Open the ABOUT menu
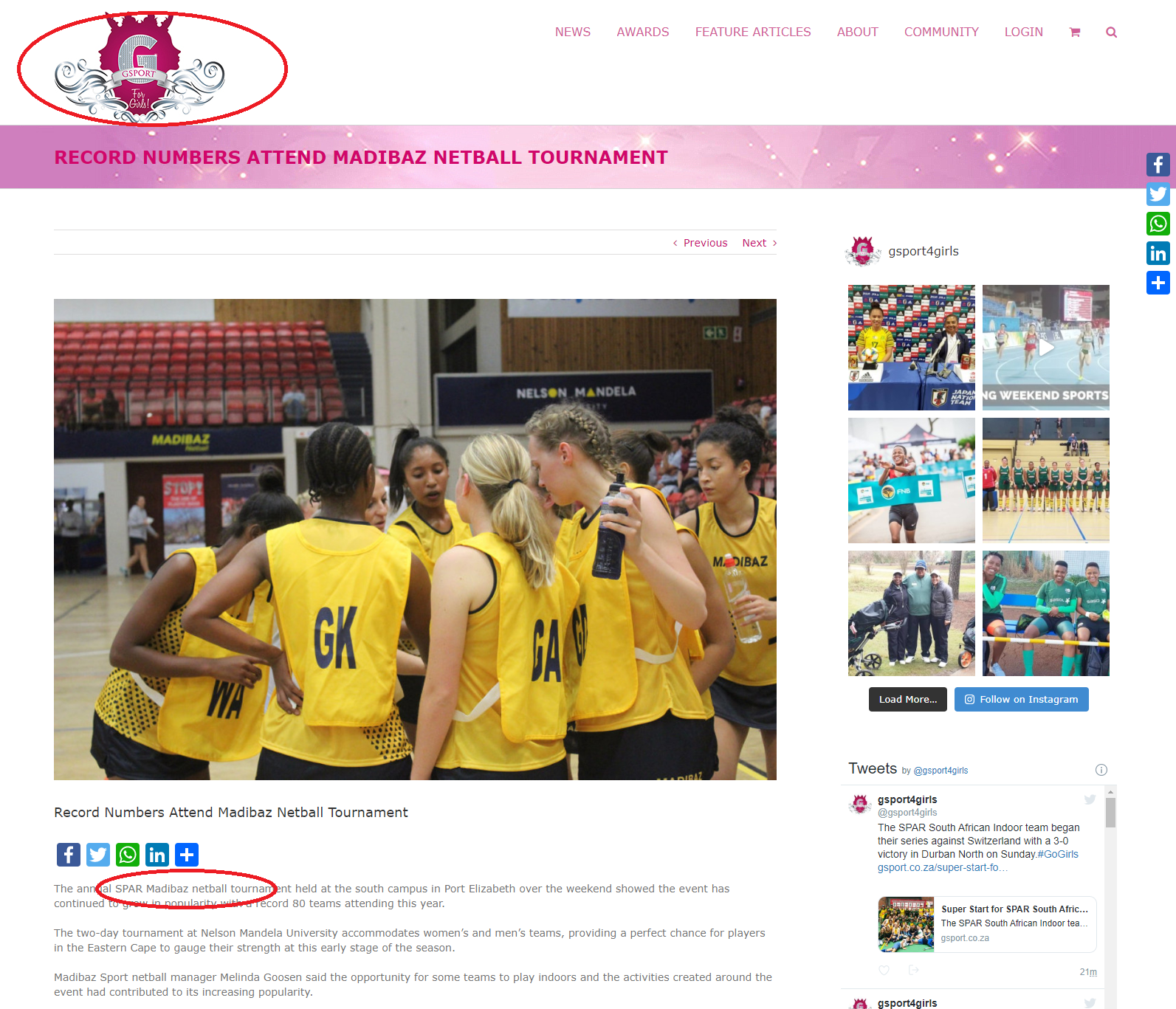This screenshot has width=1176, height=1009. 858,32
